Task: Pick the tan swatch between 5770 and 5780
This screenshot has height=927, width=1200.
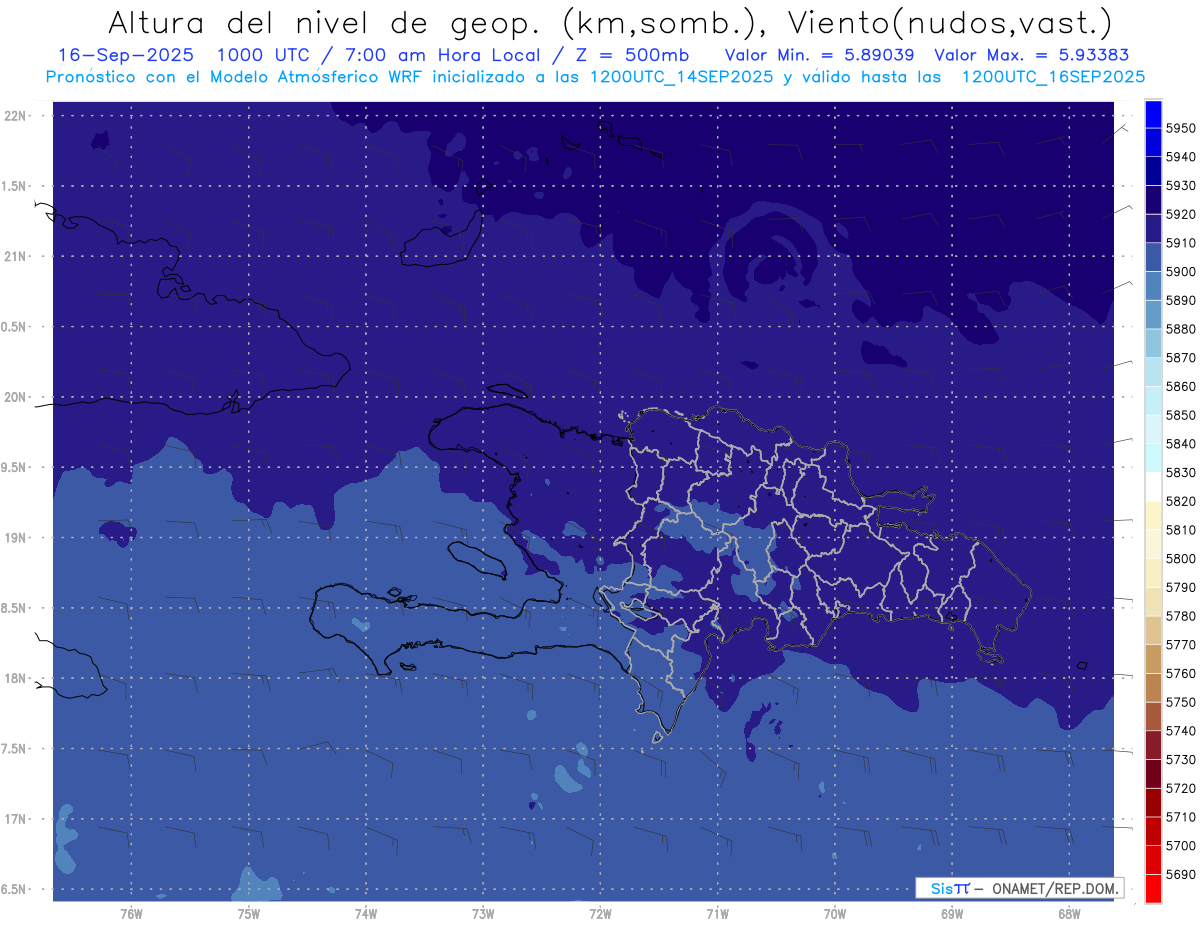Action: pos(1153,631)
